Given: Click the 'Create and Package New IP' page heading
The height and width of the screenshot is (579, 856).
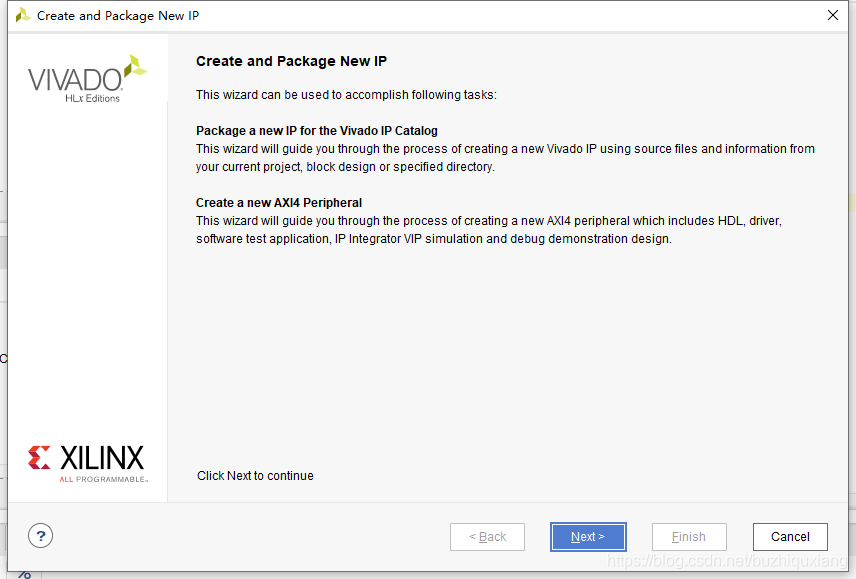Looking at the screenshot, I should [x=291, y=61].
